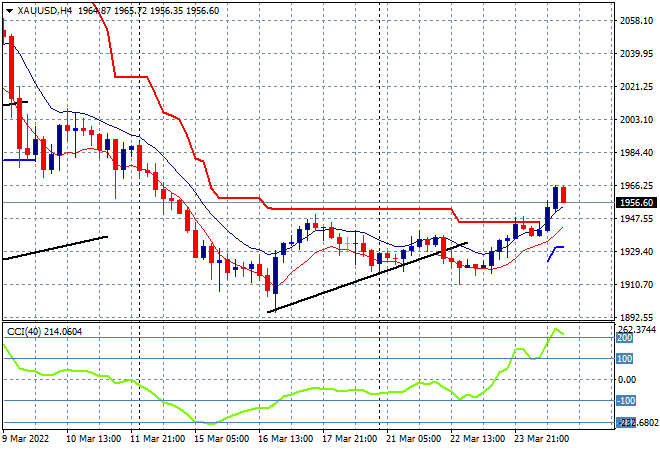Image resolution: width=660 pixels, height=450 pixels.
Task: Select the black rising trendline under 16-22 March lows
Action: click(x=367, y=277)
